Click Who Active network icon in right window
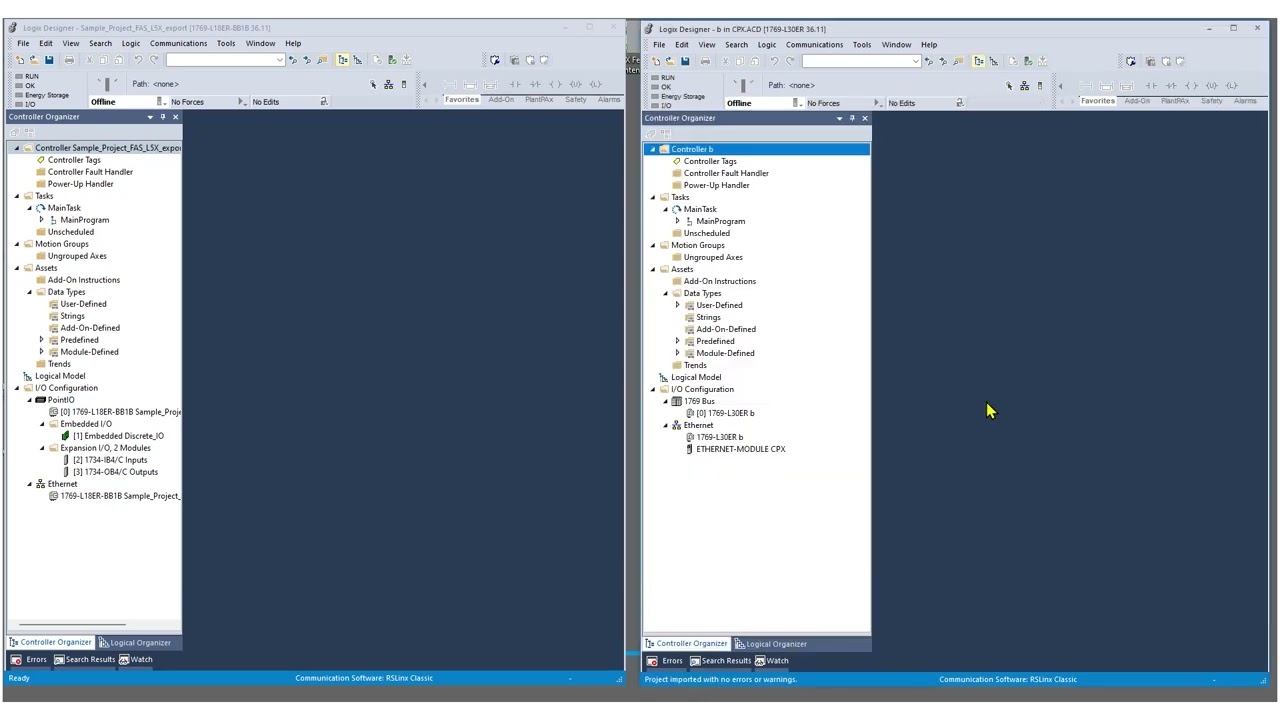Viewport: 1280px width, 720px height. coord(1024,86)
